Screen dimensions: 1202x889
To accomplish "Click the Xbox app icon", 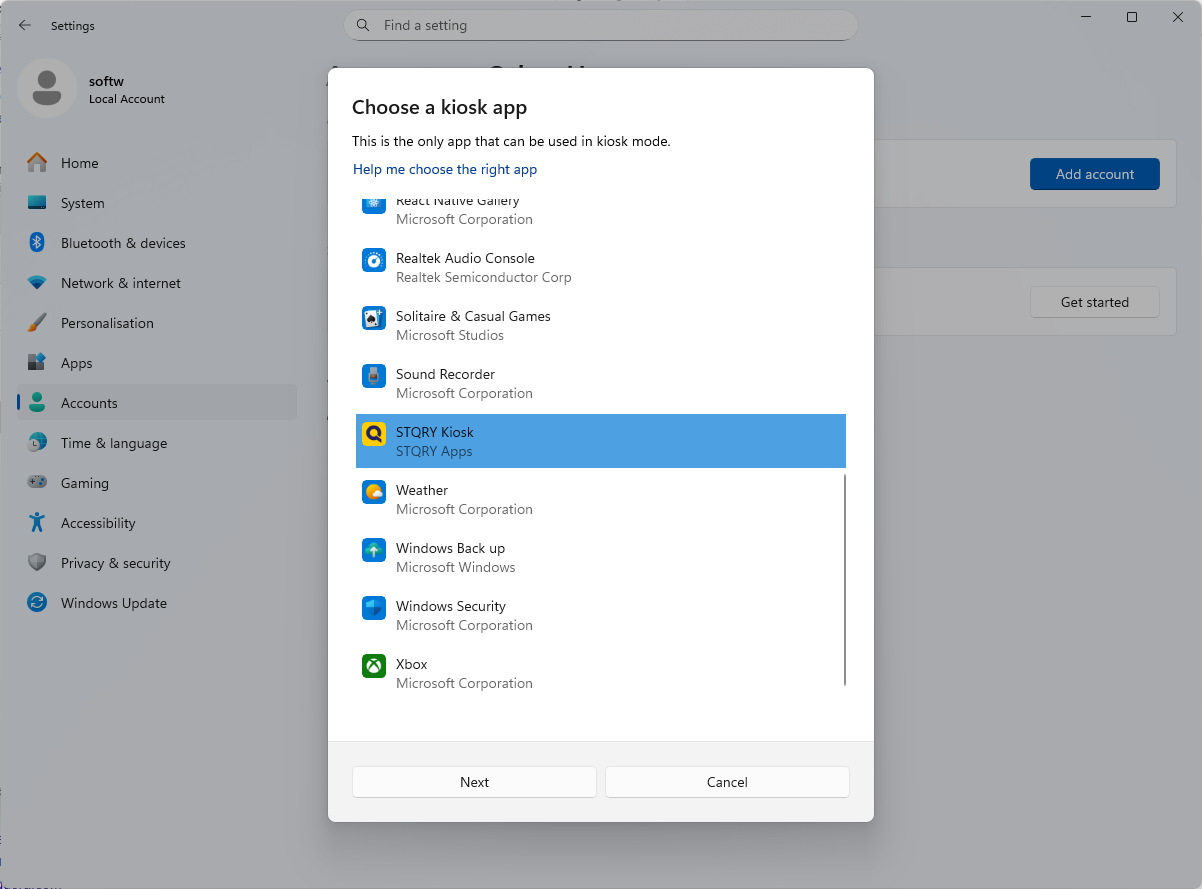I will click(374, 666).
